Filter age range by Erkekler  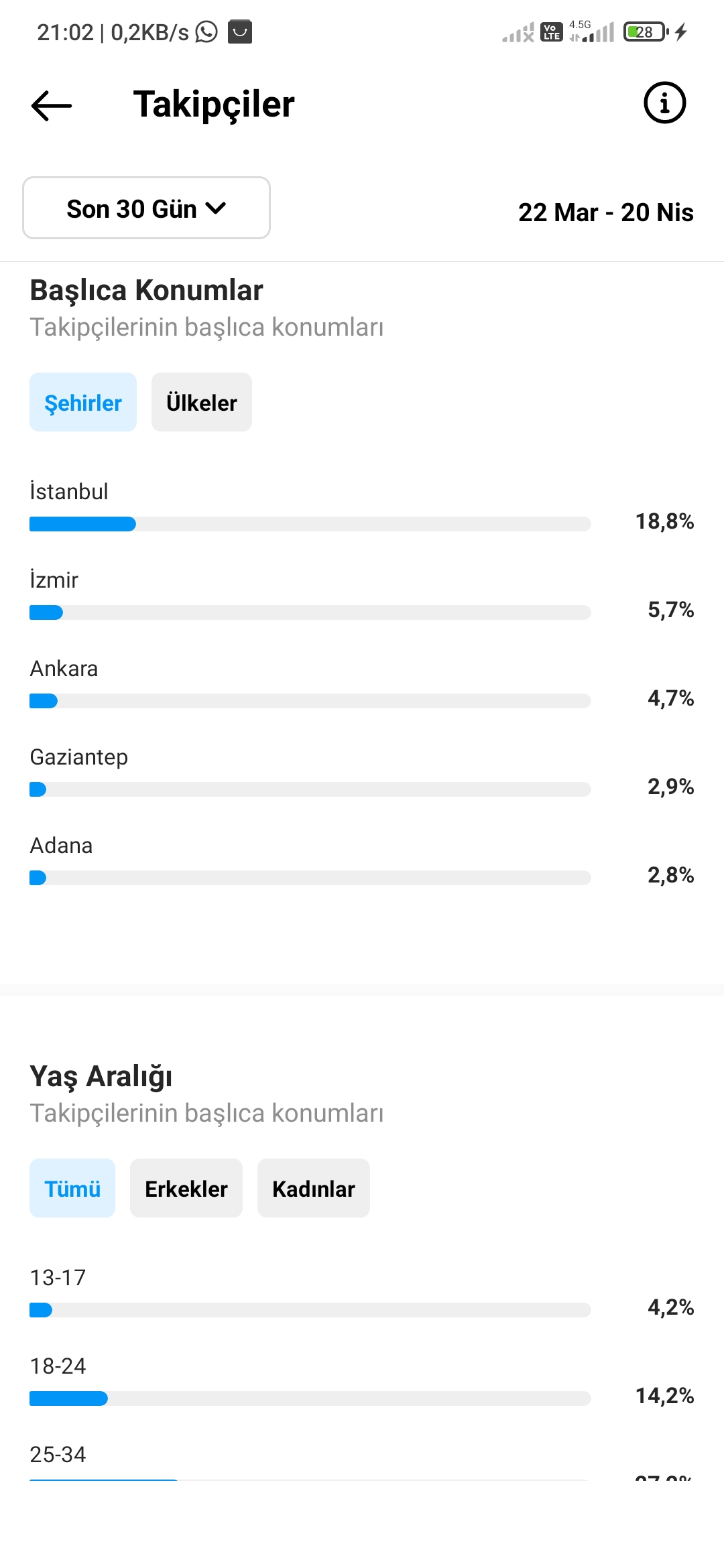click(x=186, y=1188)
